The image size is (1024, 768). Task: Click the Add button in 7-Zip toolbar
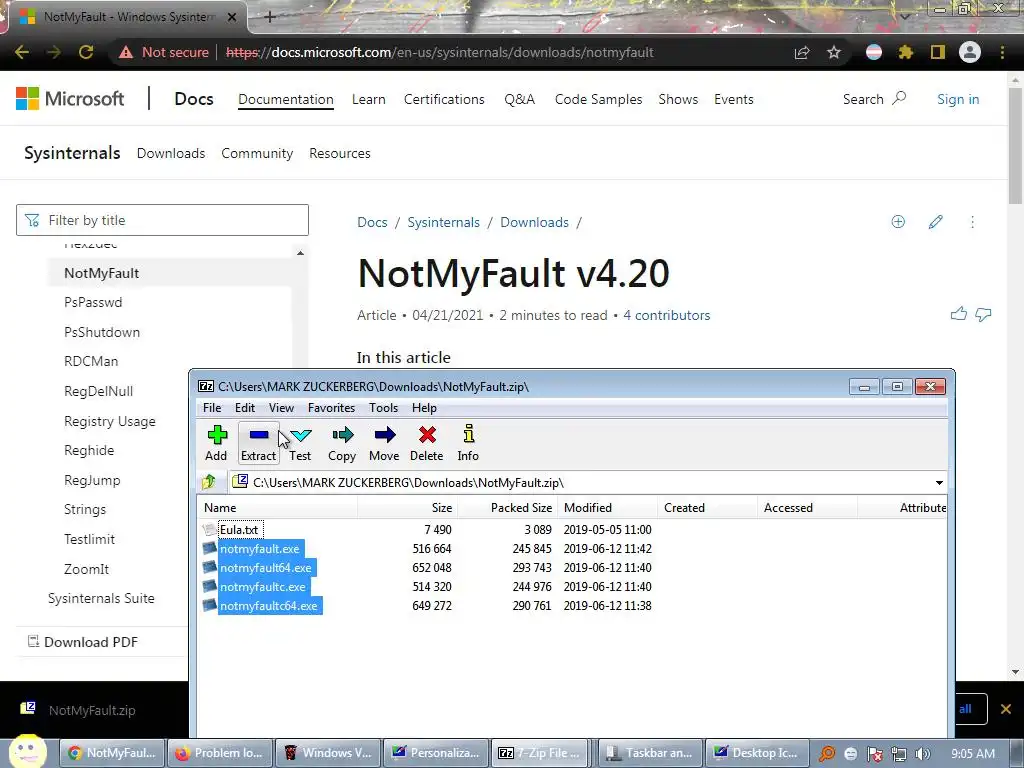216,443
